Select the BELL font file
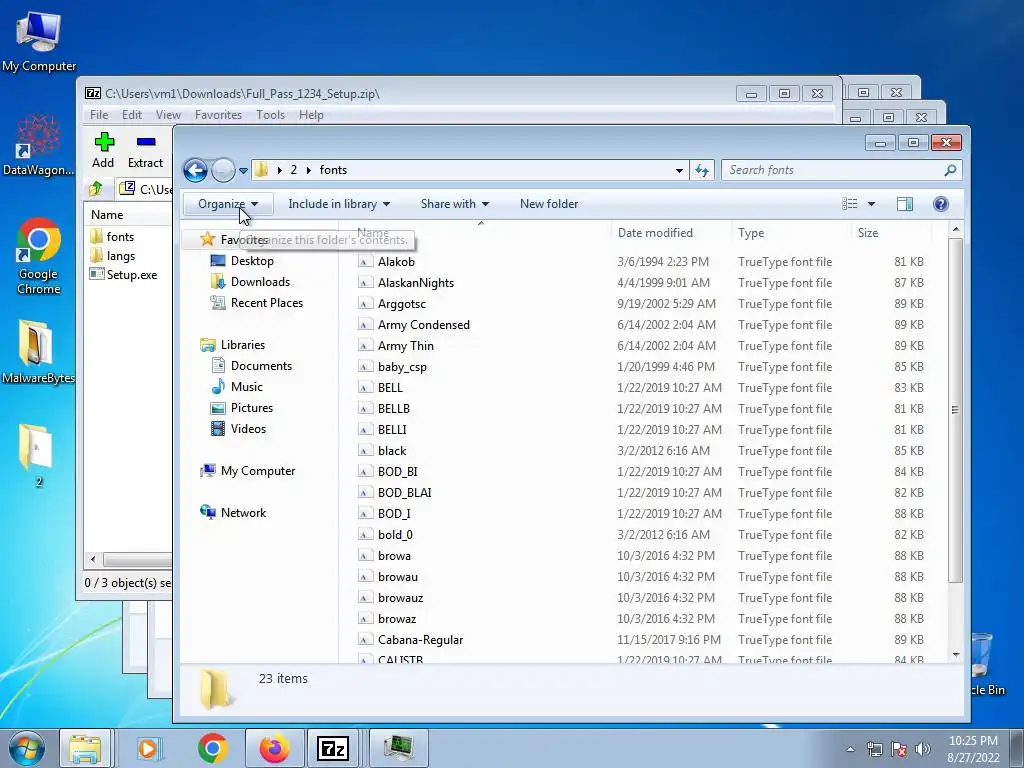Screen dimensions: 1024x768 tap(390, 388)
